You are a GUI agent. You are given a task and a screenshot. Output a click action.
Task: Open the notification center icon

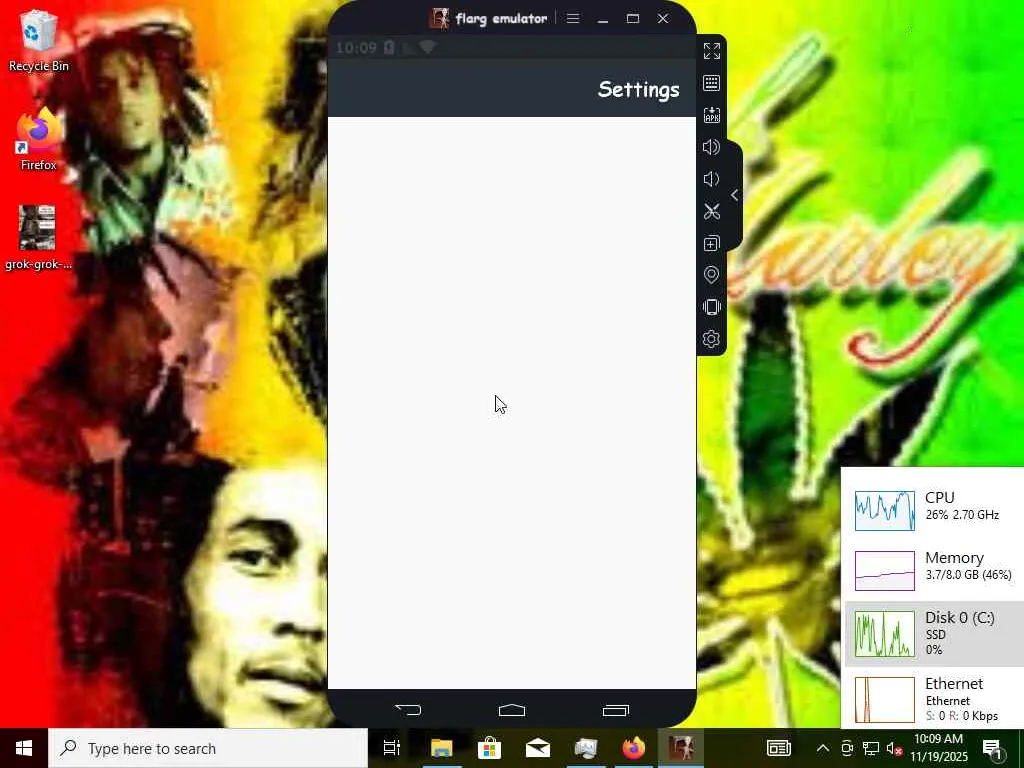pos(993,748)
